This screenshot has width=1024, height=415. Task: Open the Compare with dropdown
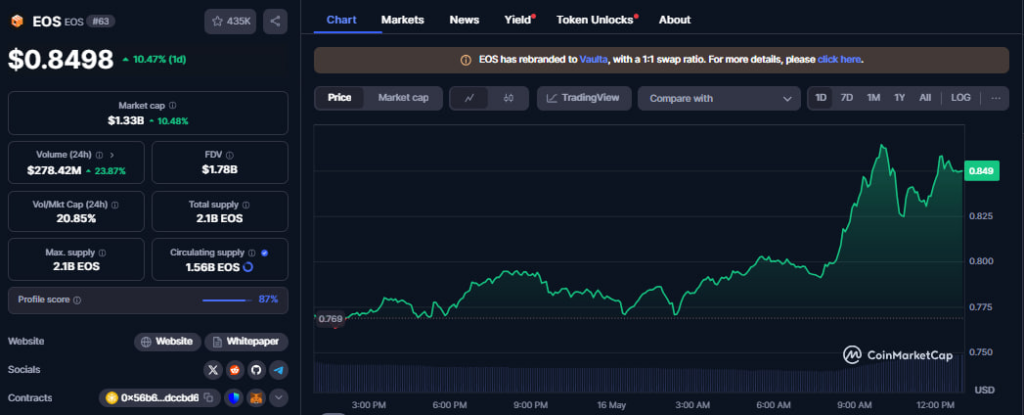tap(719, 98)
